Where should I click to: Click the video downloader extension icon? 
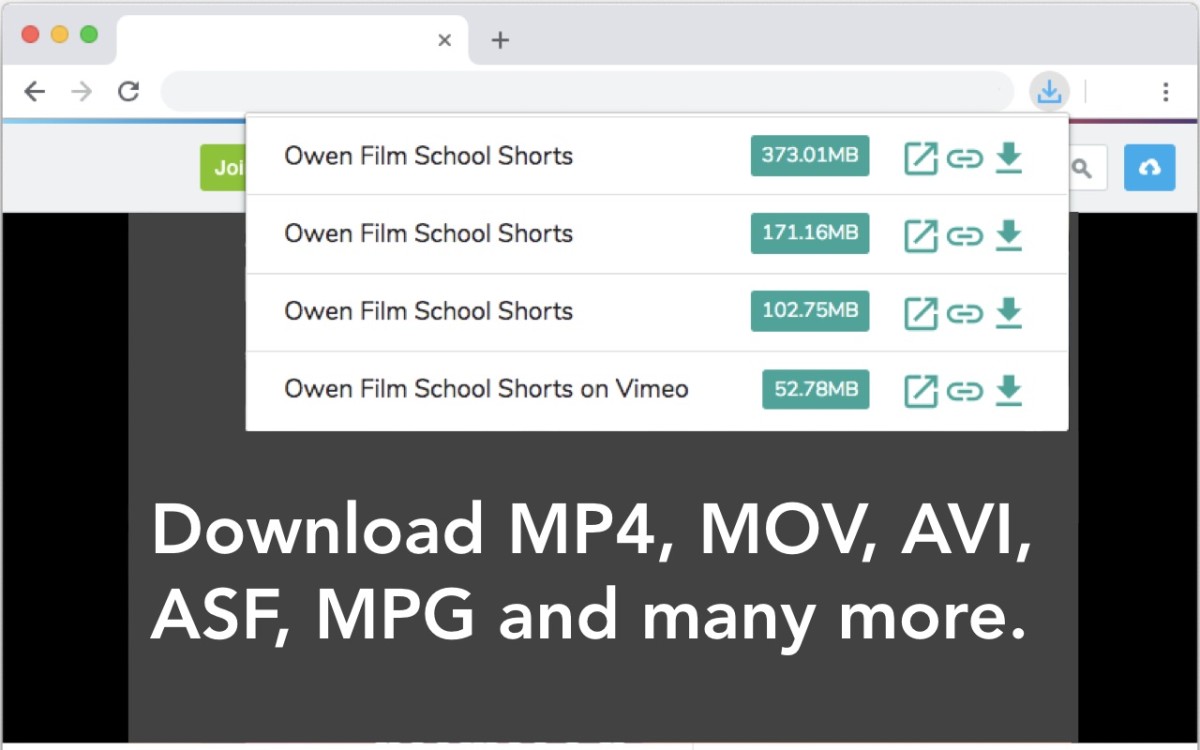pos(1049,92)
